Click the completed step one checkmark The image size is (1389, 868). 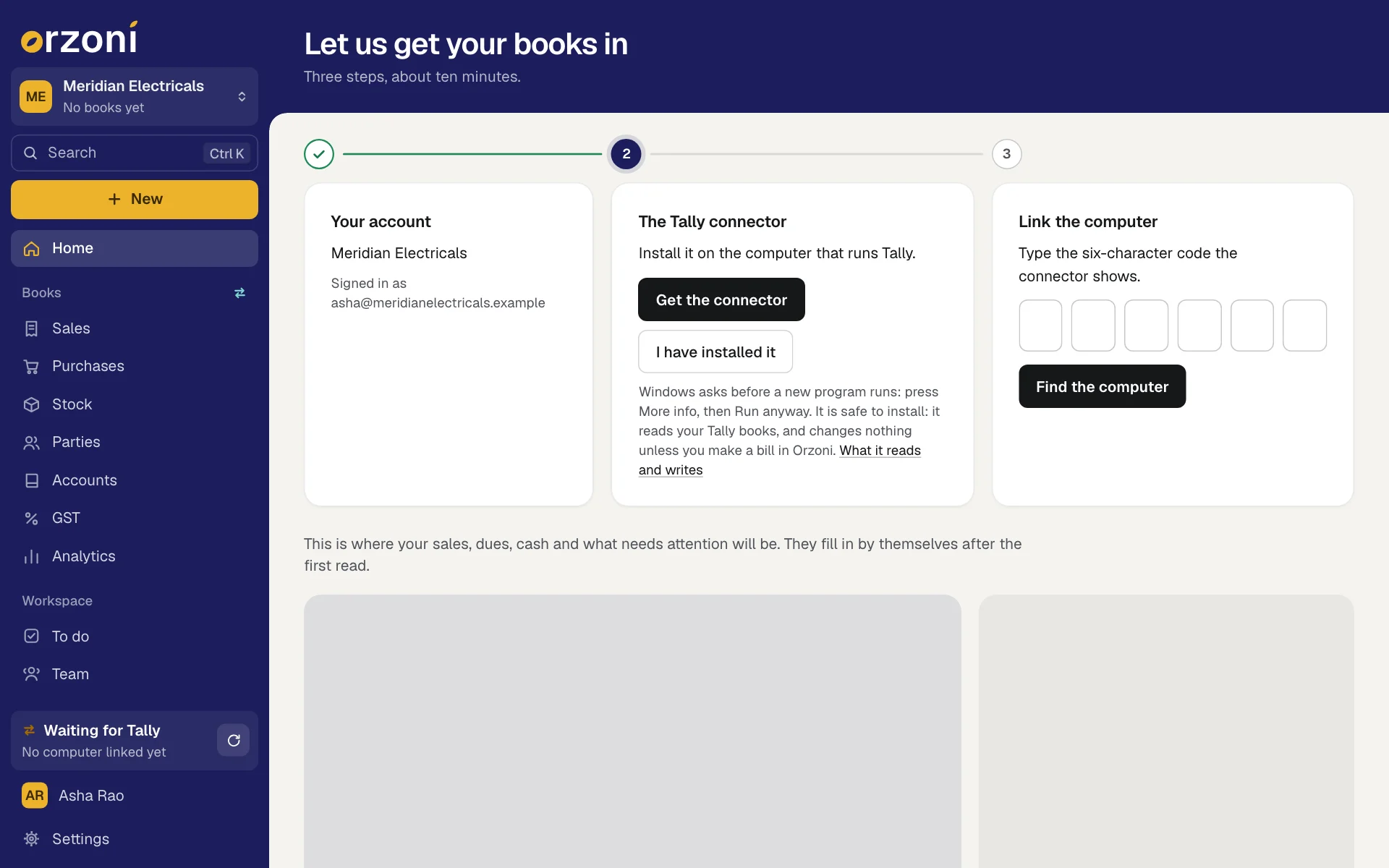coord(319,154)
